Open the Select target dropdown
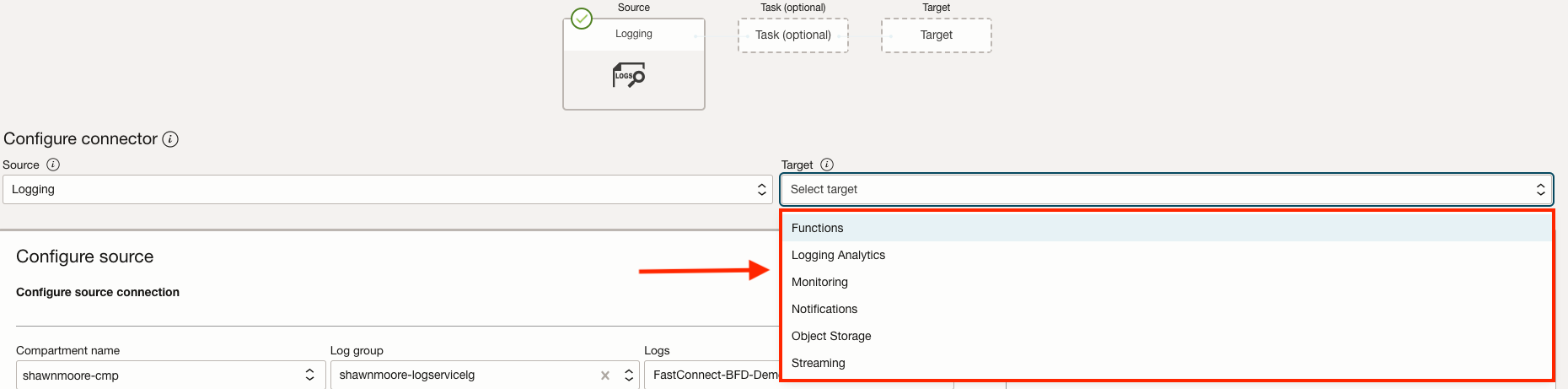Viewport: 1568px width, 389px height. pos(1166,190)
